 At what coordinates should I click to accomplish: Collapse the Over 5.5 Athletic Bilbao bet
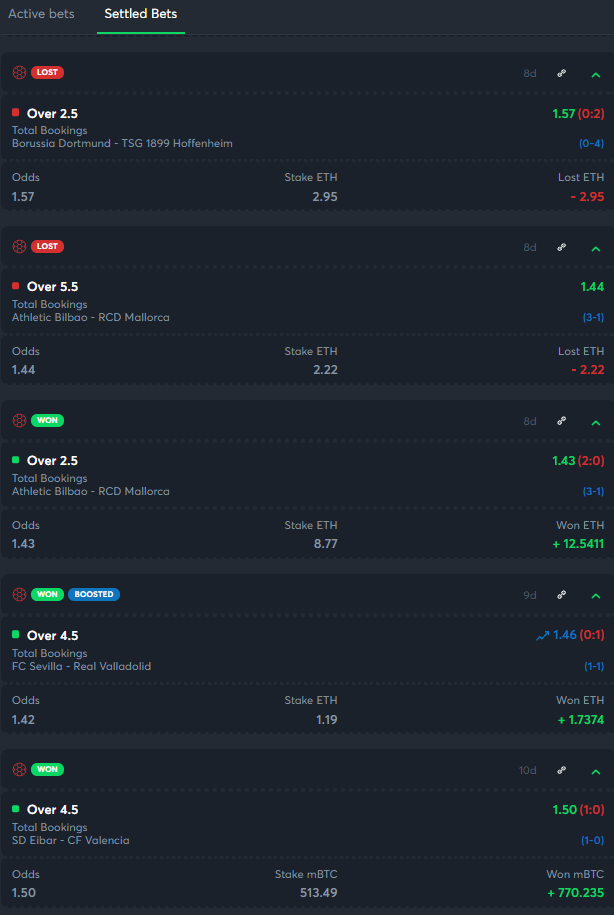point(595,248)
